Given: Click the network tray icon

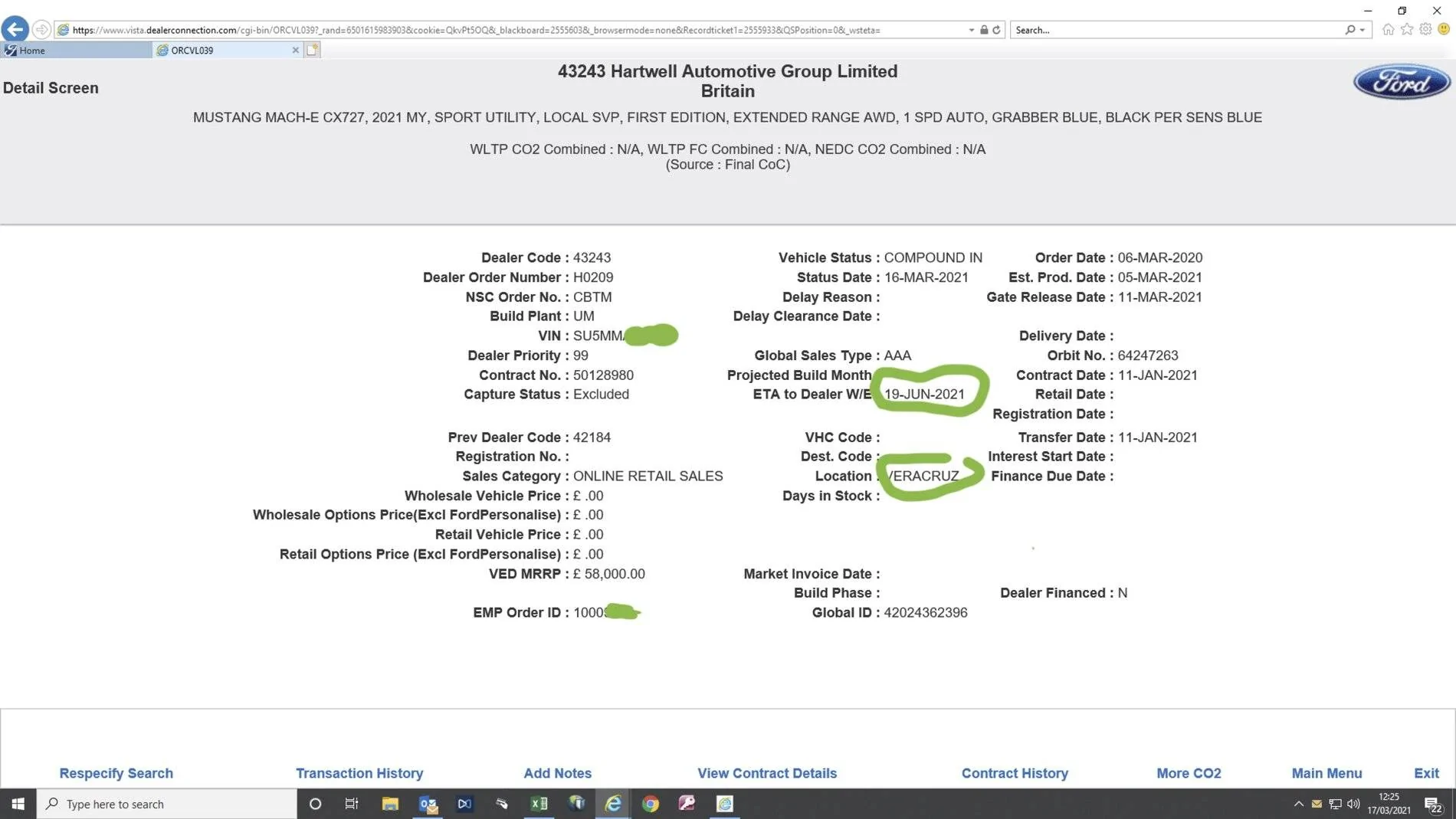Looking at the screenshot, I should point(1335,804).
